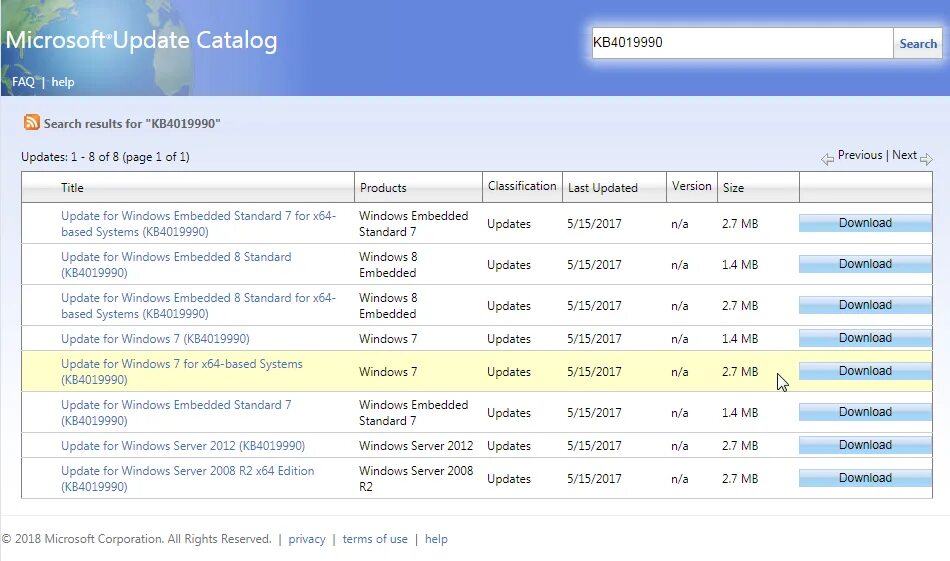Sort results by Last Updated column
Image resolution: width=950 pixels, height=561 pixels.
click(x=602, y=188)
